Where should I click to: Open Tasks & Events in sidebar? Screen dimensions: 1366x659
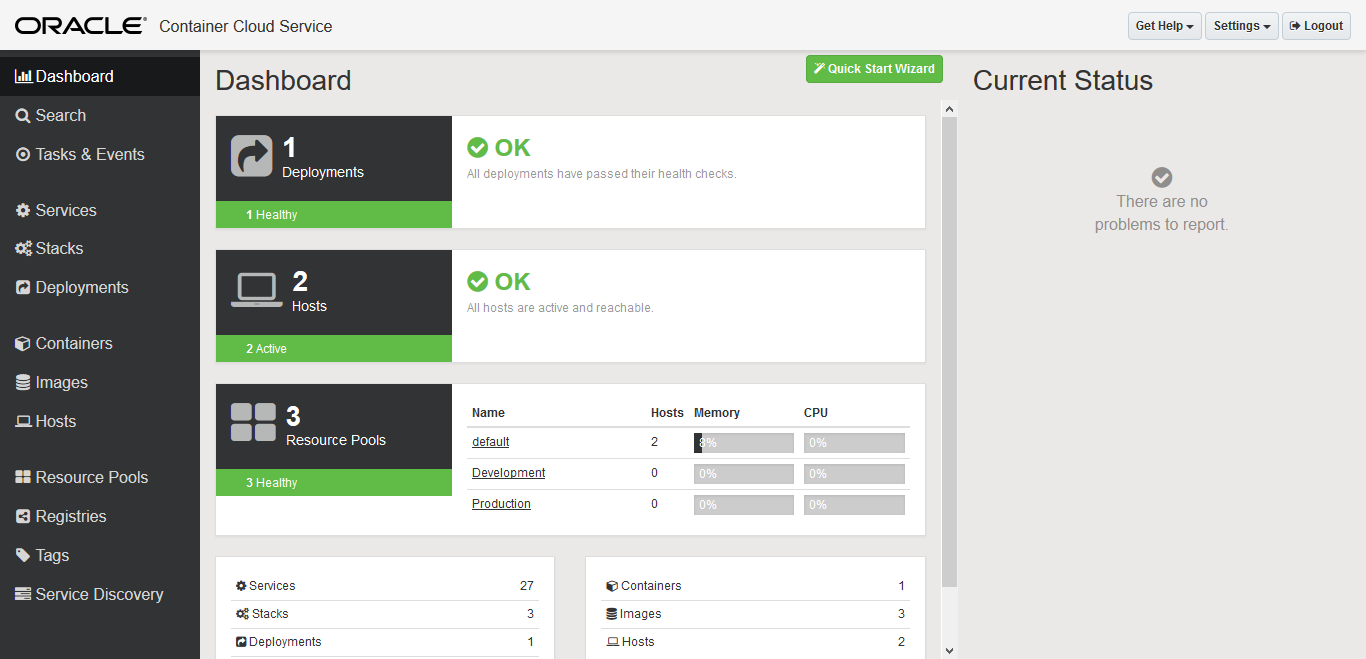pos(100,155)
